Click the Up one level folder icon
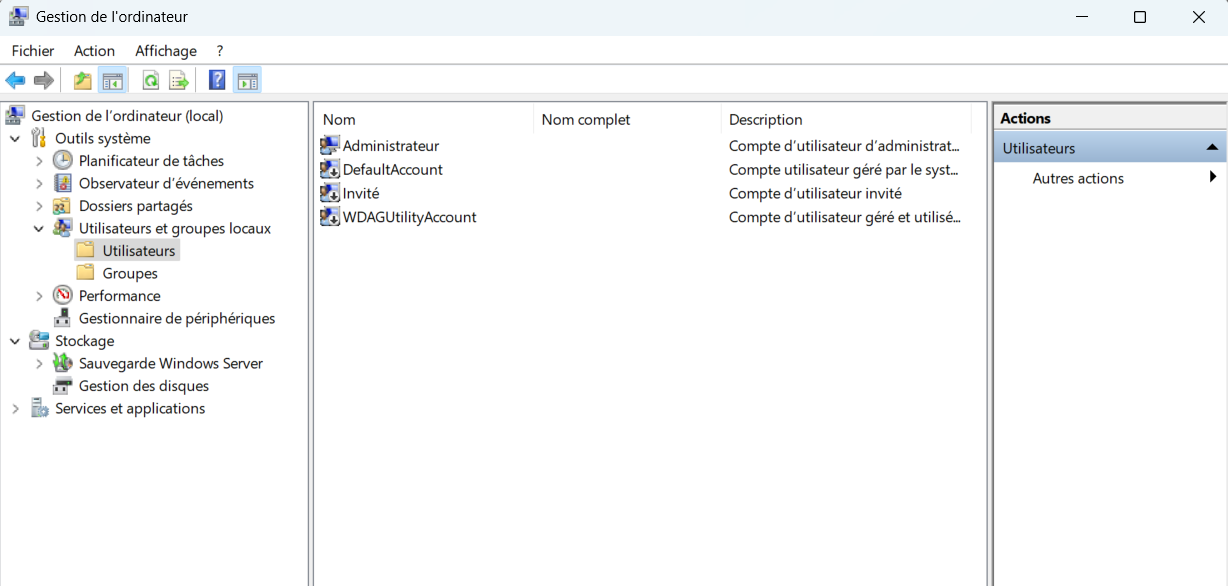The width and height of the screenshot is (1228, 586). click(x=82, y=81)
